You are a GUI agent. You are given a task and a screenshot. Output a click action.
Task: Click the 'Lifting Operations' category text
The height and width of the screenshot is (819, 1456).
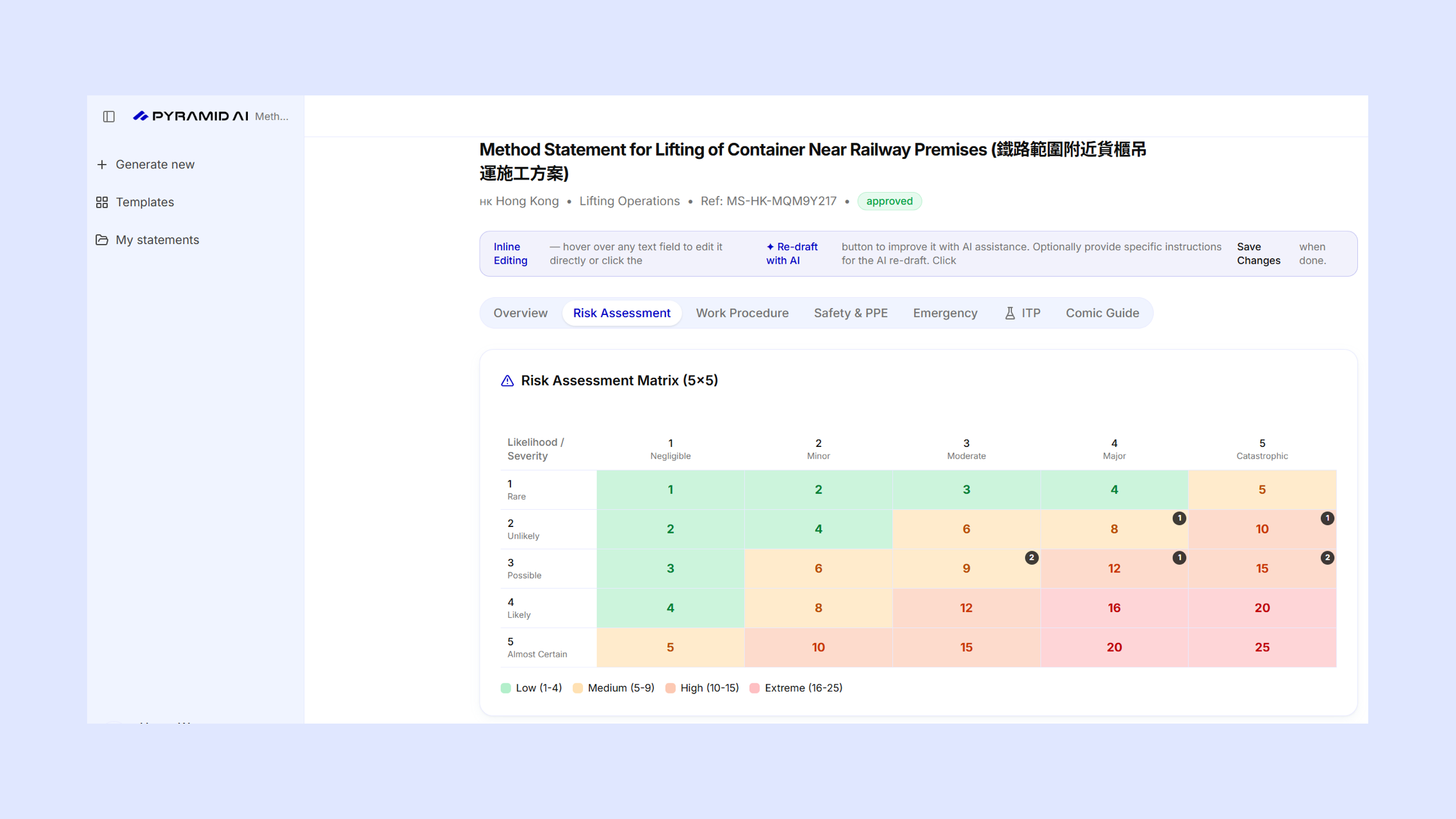click(x=629, y=201)
